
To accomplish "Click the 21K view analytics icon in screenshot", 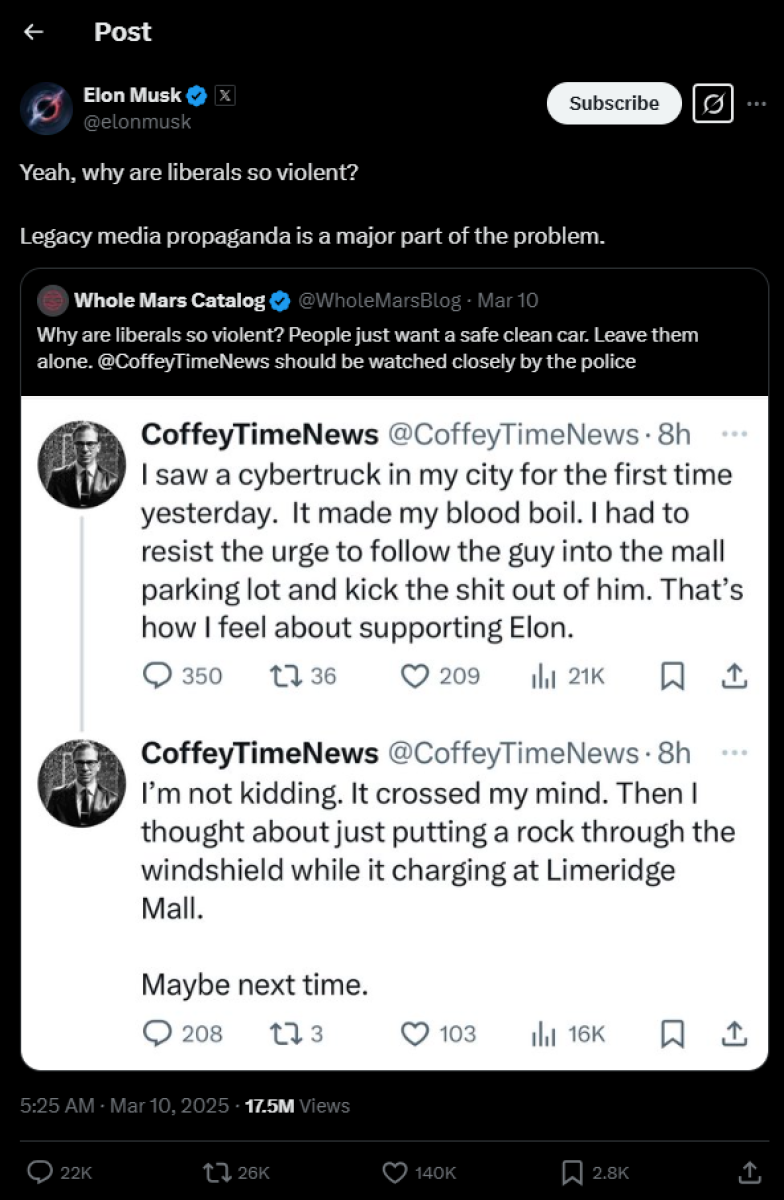I will [543, 677].
